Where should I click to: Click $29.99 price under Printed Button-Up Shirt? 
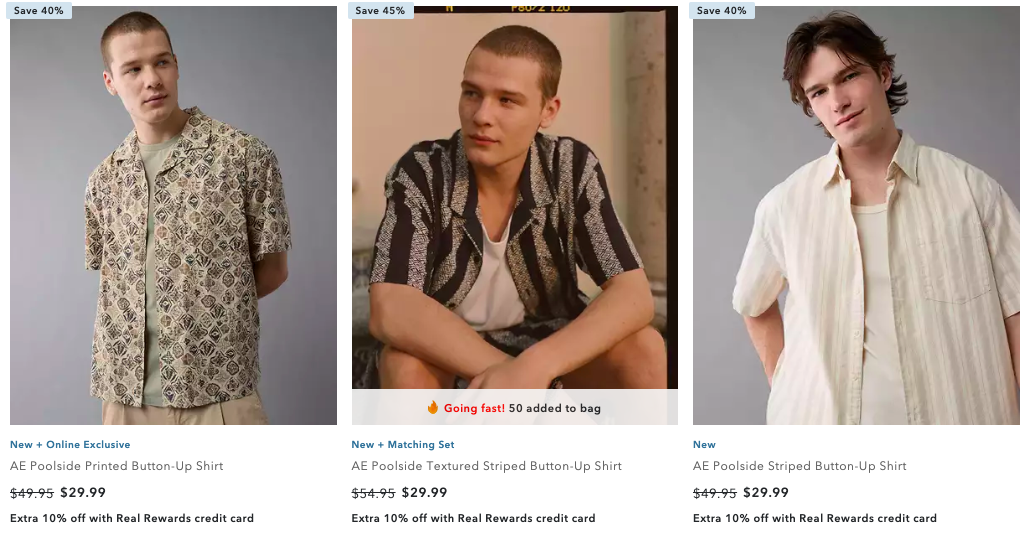pos(83,493)
